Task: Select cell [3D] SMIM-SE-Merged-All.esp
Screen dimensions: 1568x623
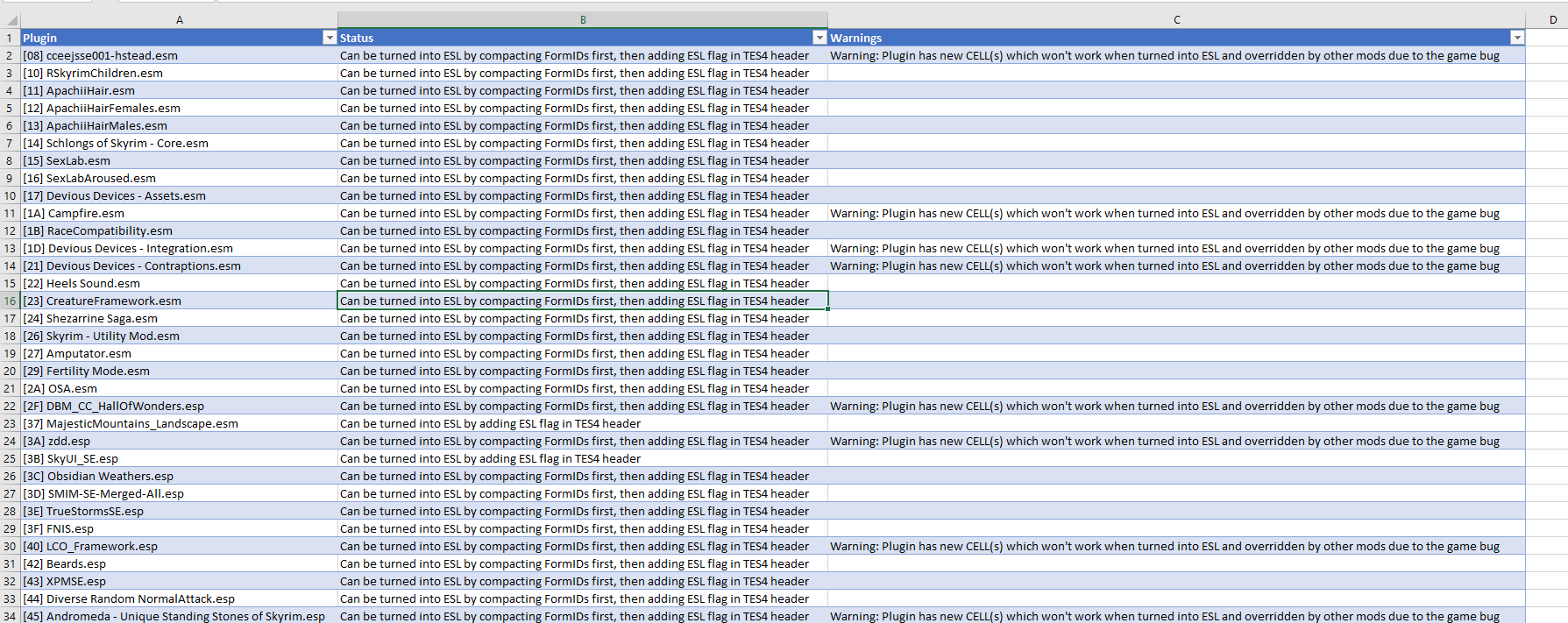Action: (x=179, y=493)
